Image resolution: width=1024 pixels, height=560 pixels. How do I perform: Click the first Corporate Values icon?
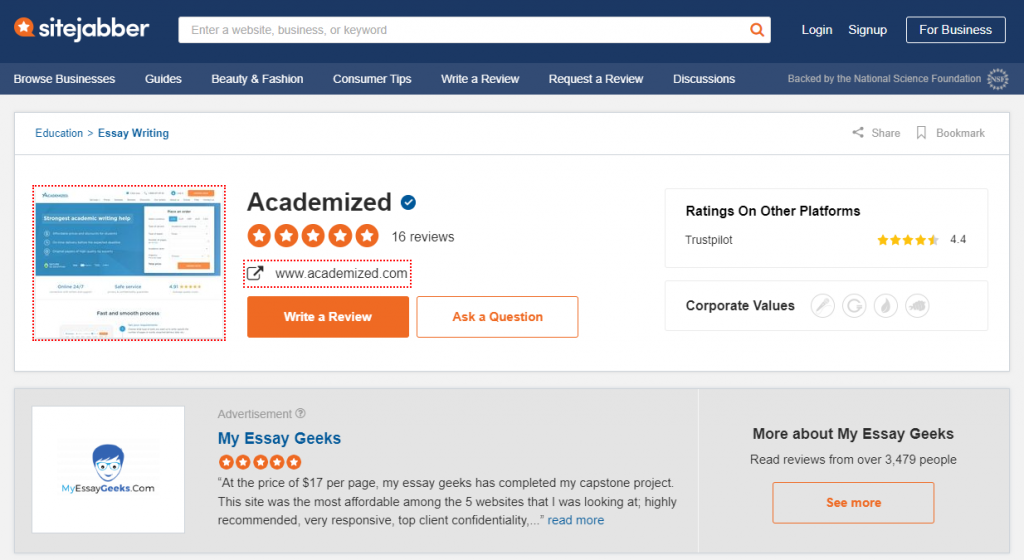pos(823,305)
